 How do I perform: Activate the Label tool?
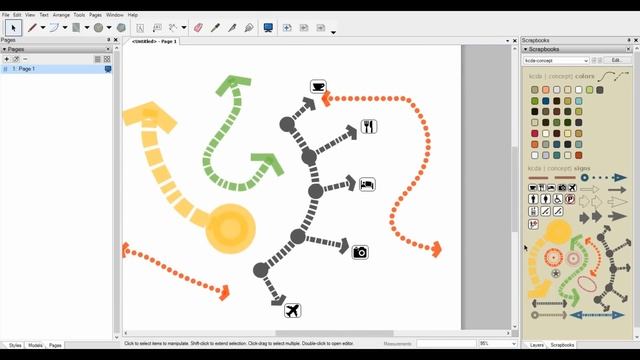[157, 28]
